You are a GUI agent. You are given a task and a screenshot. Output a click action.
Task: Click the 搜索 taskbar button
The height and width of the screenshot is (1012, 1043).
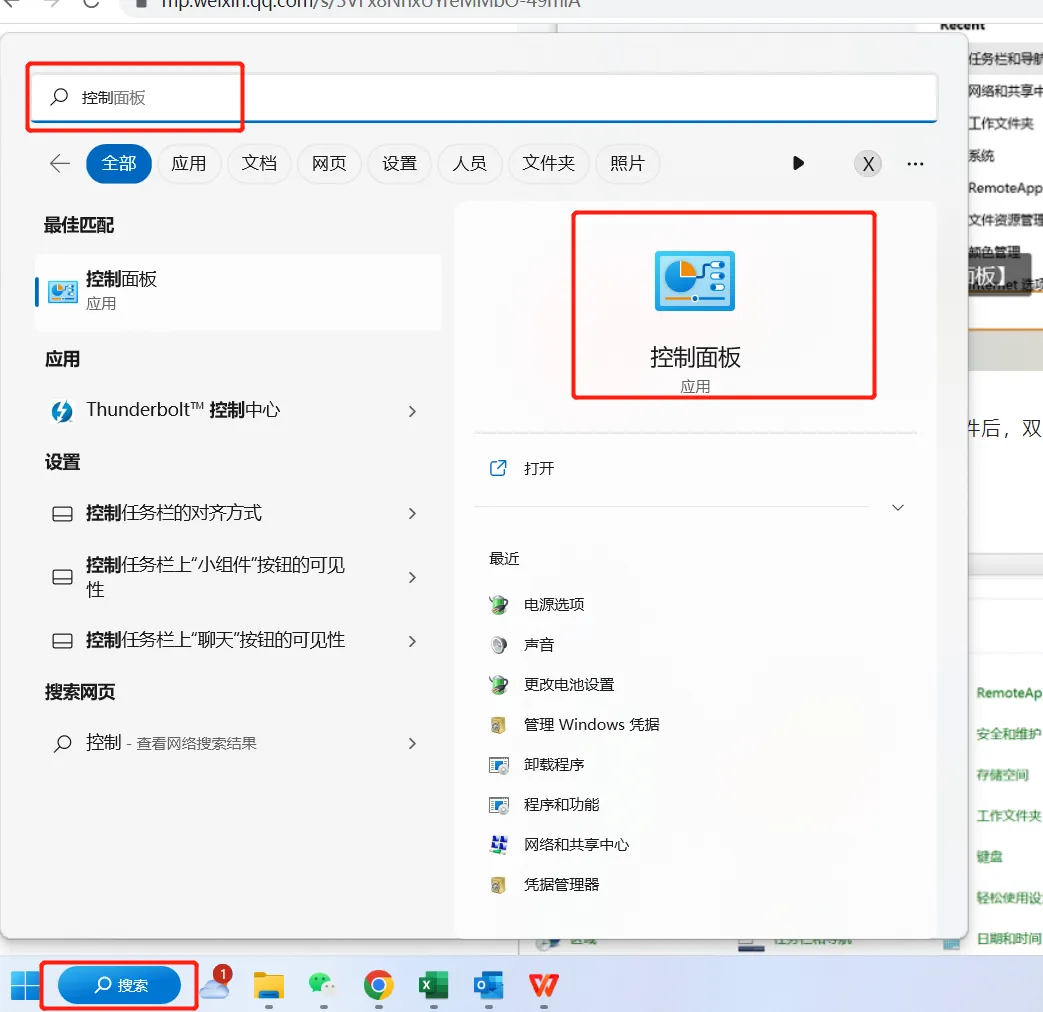click(x=119, y=985)
